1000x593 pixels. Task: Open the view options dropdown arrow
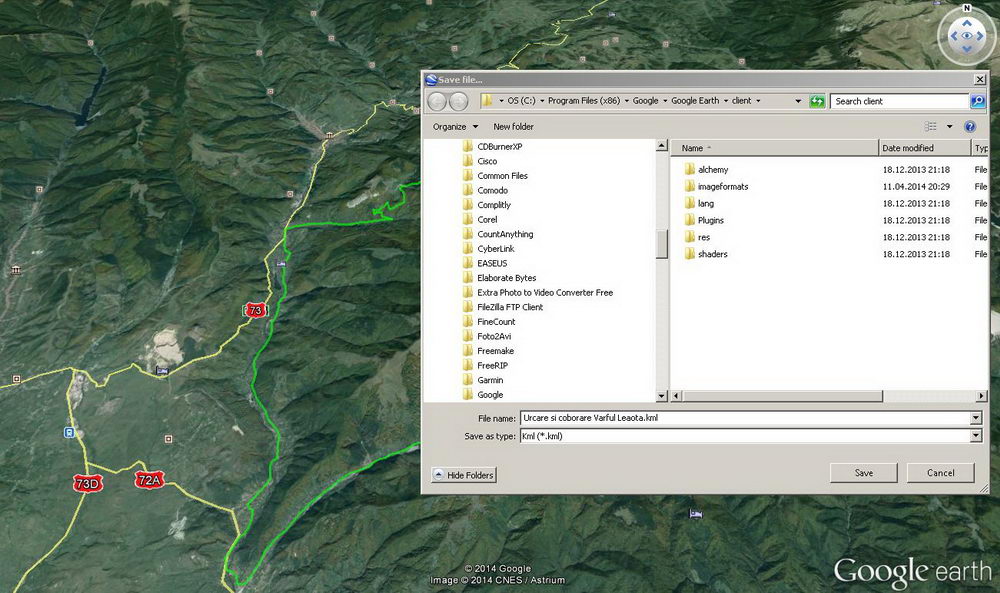(x=949, y=126)
